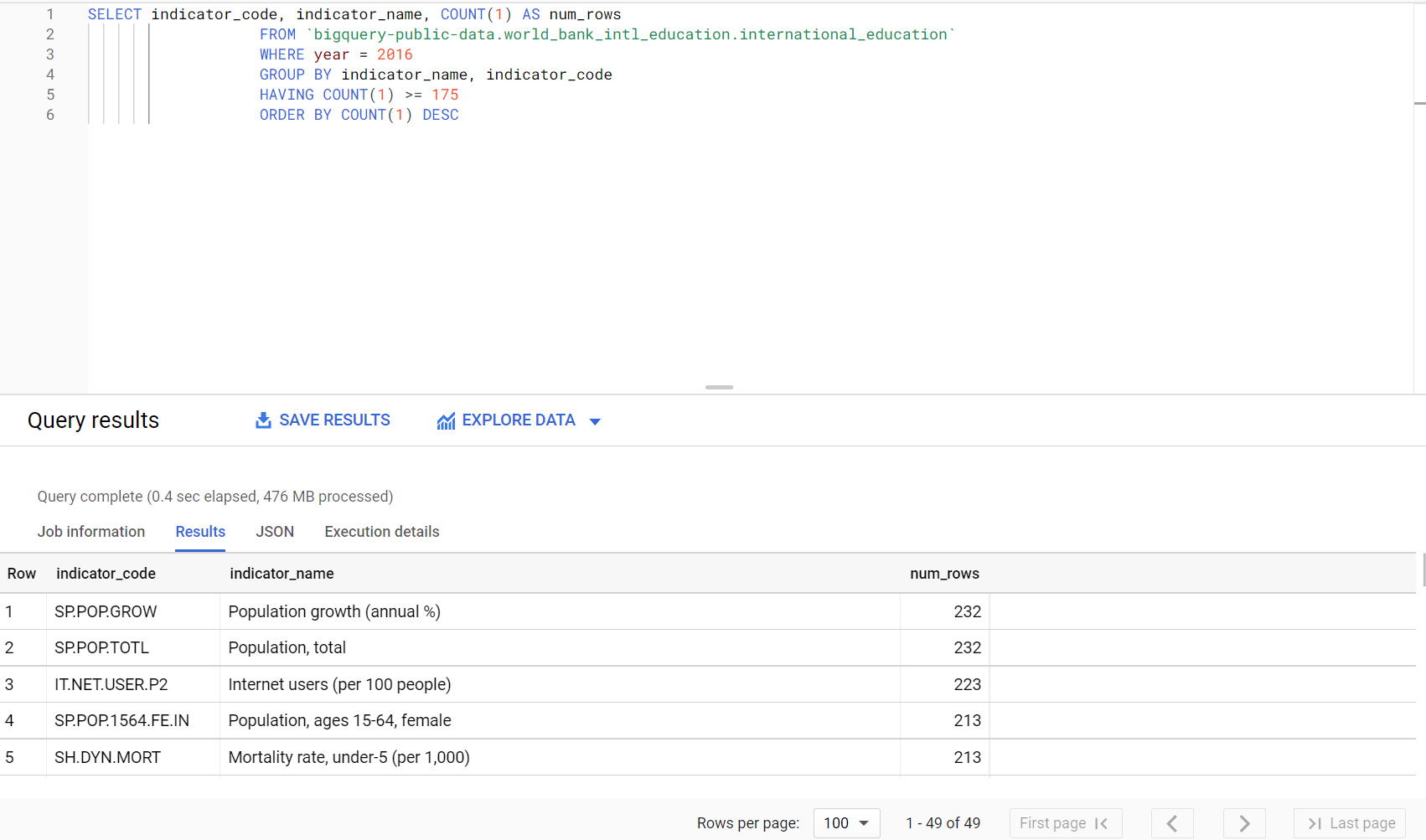This screenshot has height=840, width=1426.
Task: Click the table name in the FROM clause
Action: point(630,34)
